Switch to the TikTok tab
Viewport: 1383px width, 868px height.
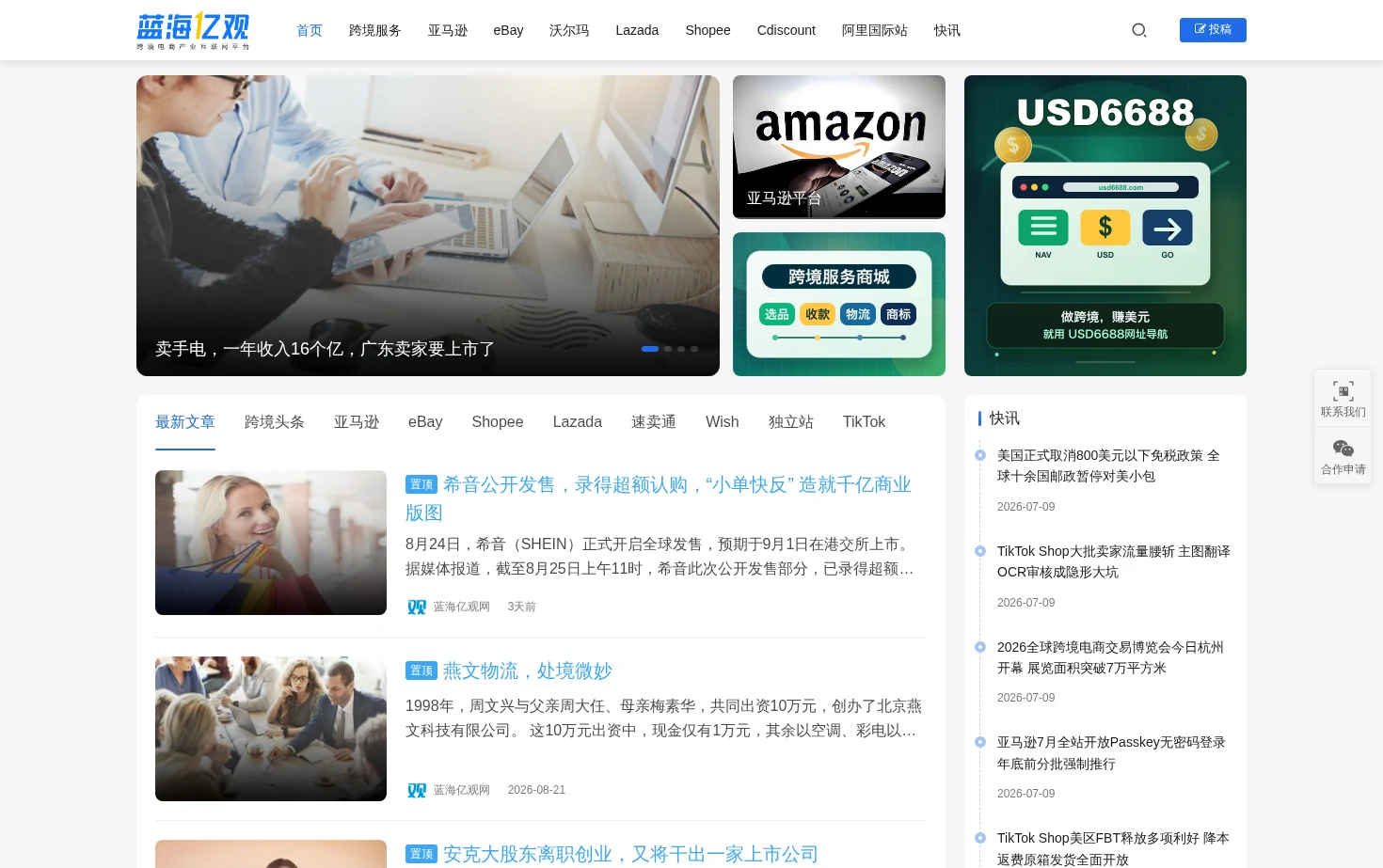pyautogui.click(x=864, y=422)
